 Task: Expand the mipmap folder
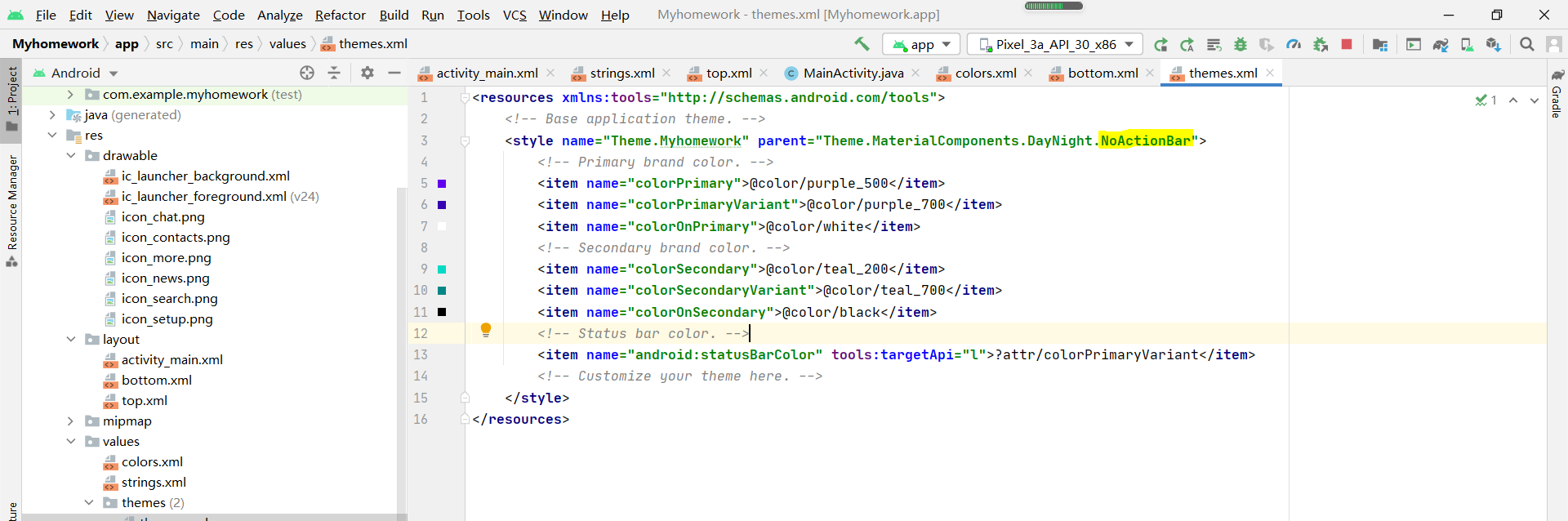click(x=70, y=421)
